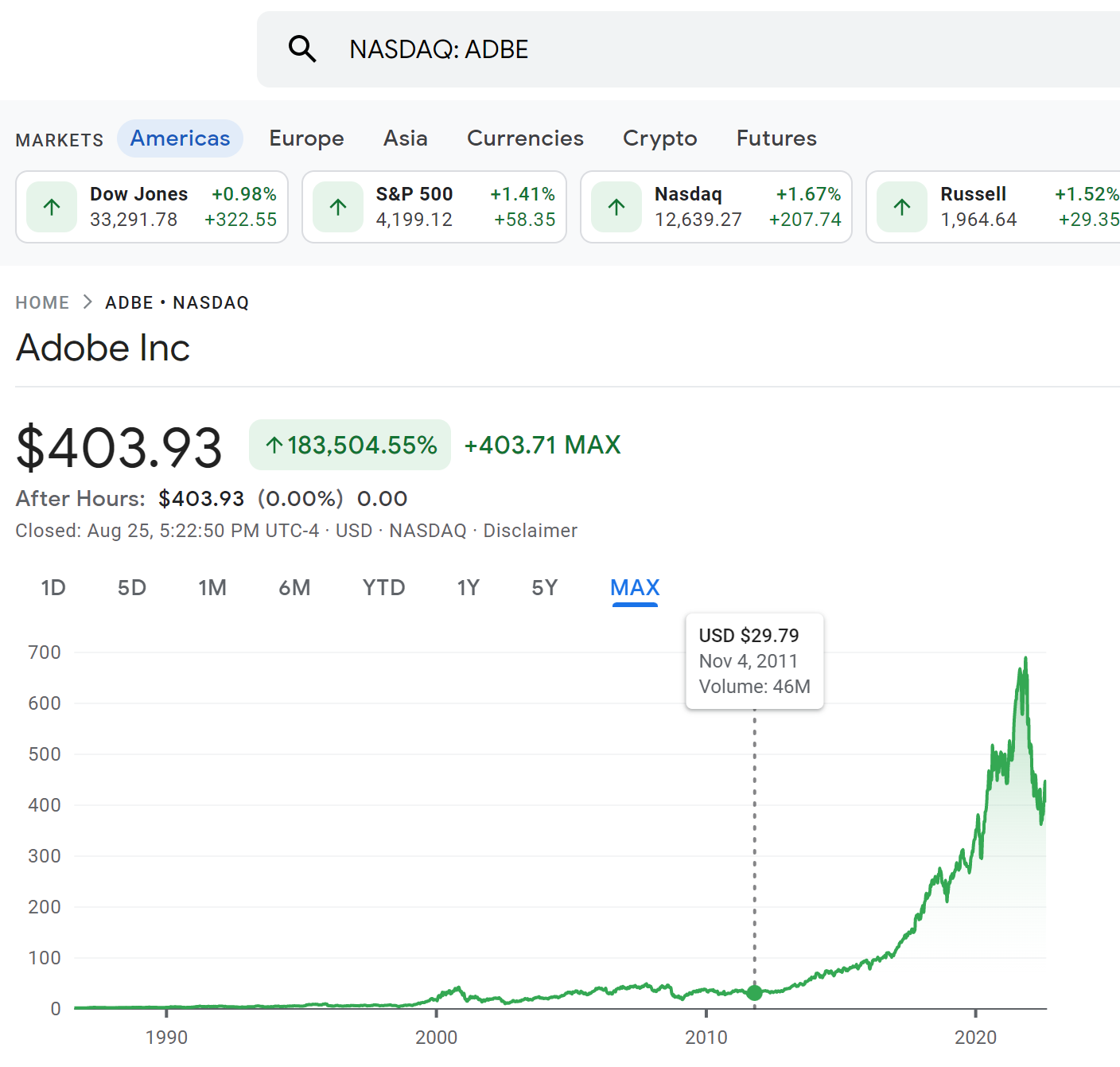Switch to the Europe markets tab

[x=306, y=138]
